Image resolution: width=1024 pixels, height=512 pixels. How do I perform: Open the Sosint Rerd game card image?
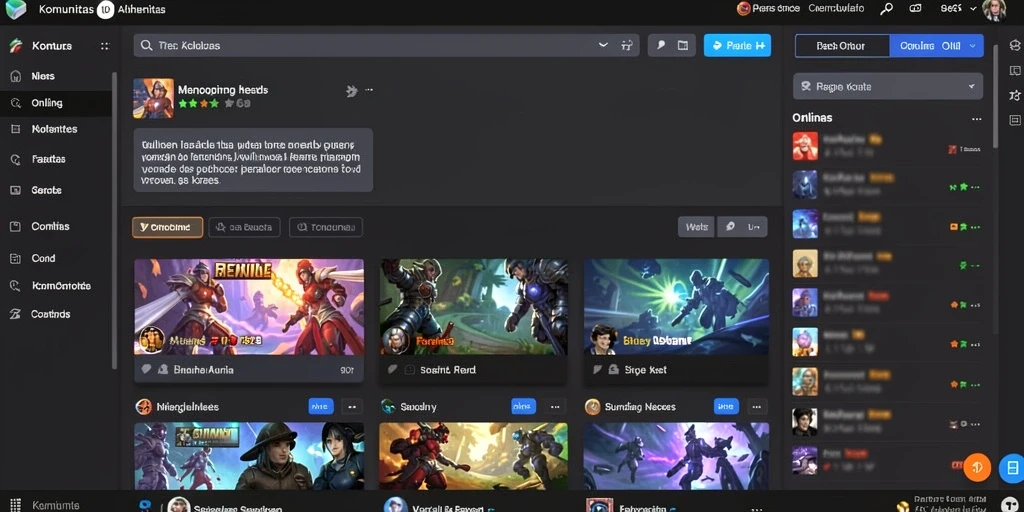pos(473,307)
